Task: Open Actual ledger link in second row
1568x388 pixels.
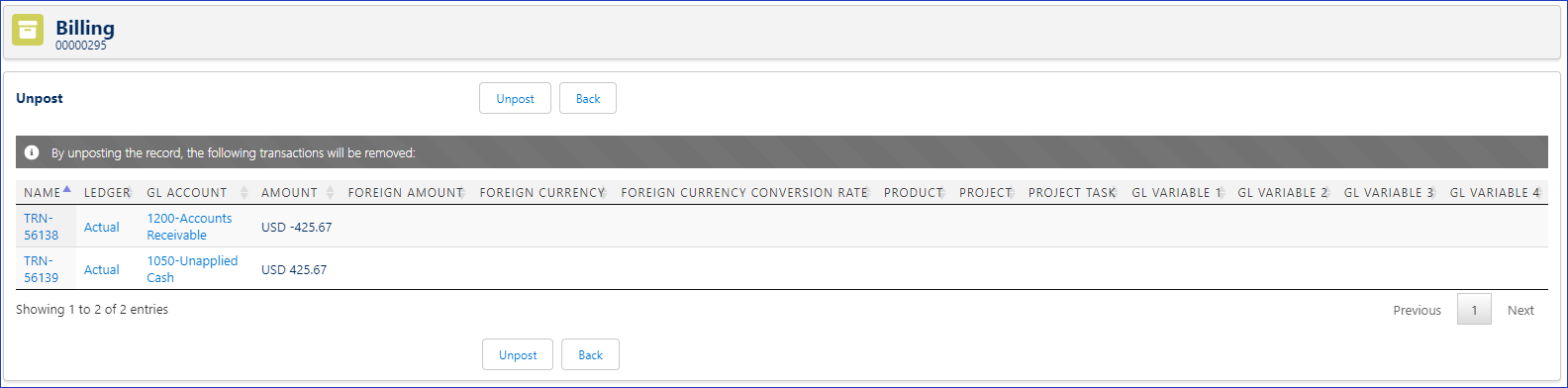Action: (x=102, y=269)
